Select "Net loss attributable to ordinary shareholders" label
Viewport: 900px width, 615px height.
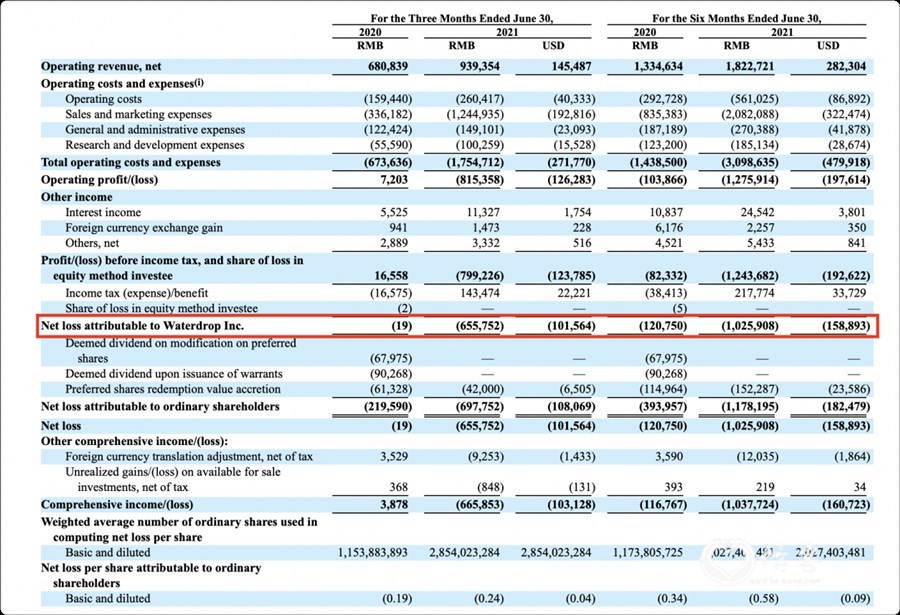point(160,407)
